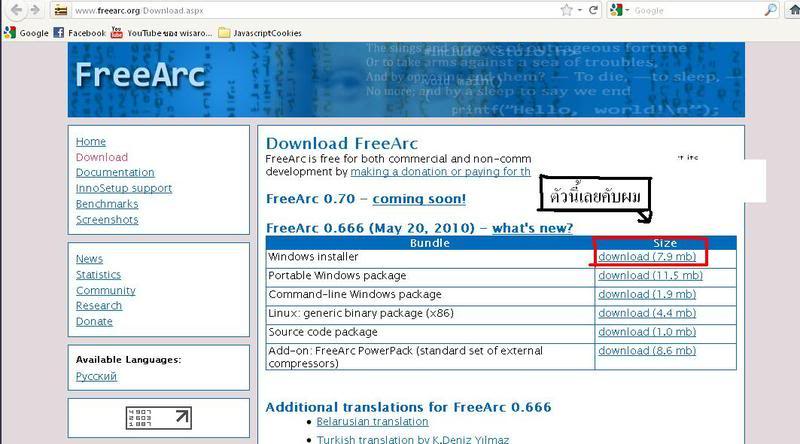Select Download in sidebar menu

(102, 157)
